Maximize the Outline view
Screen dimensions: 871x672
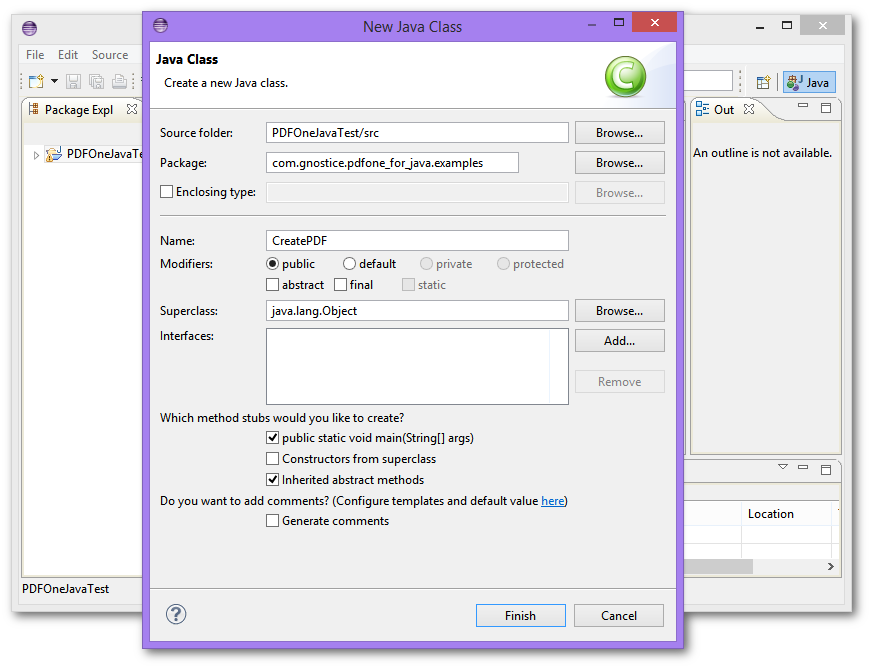[826, 108]
